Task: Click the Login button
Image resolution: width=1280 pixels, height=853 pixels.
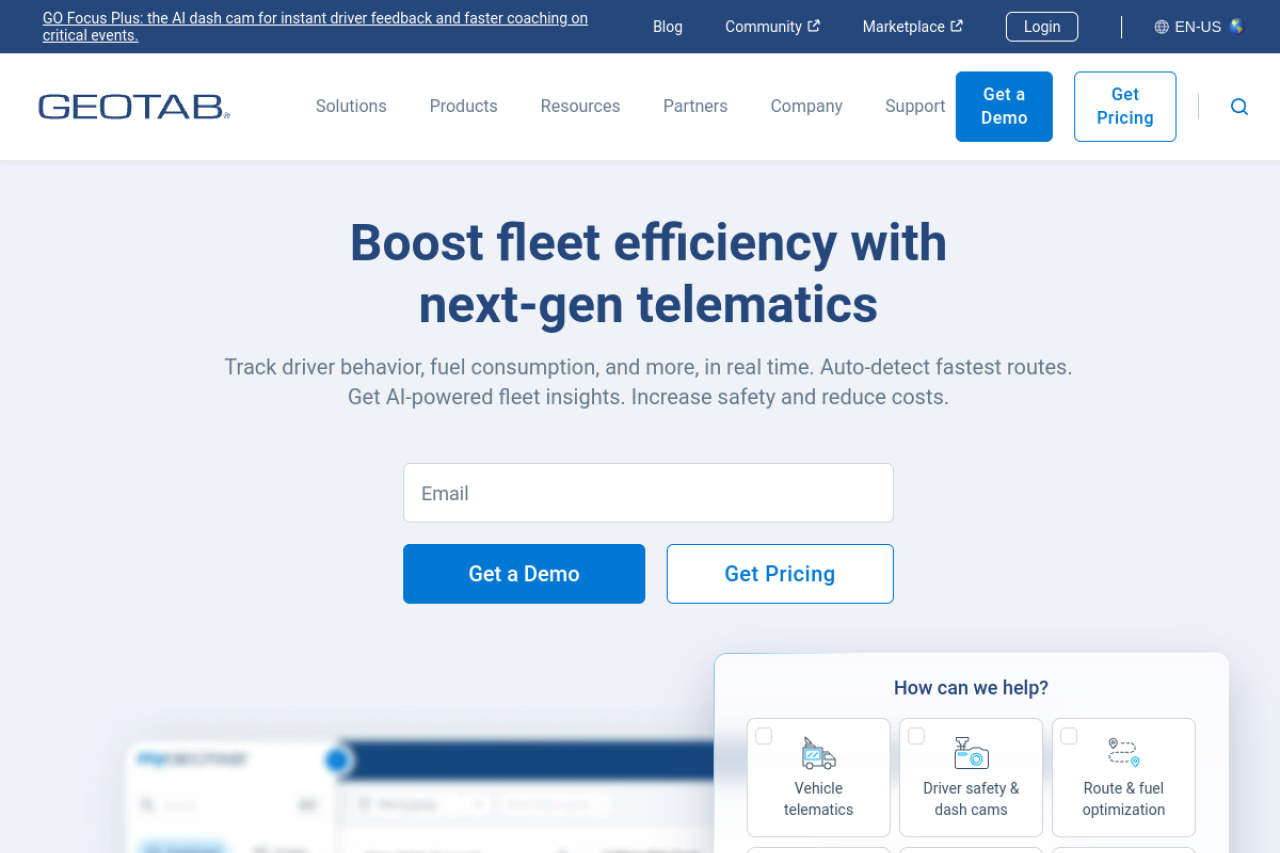Action: pyautogui.click(x=1042, y=27)
